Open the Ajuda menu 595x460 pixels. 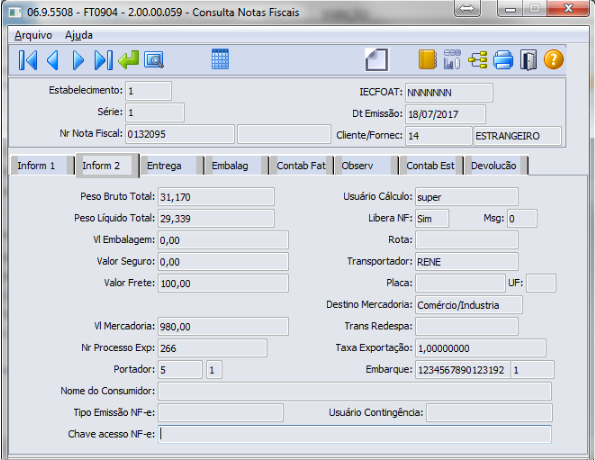coord(79,35)
